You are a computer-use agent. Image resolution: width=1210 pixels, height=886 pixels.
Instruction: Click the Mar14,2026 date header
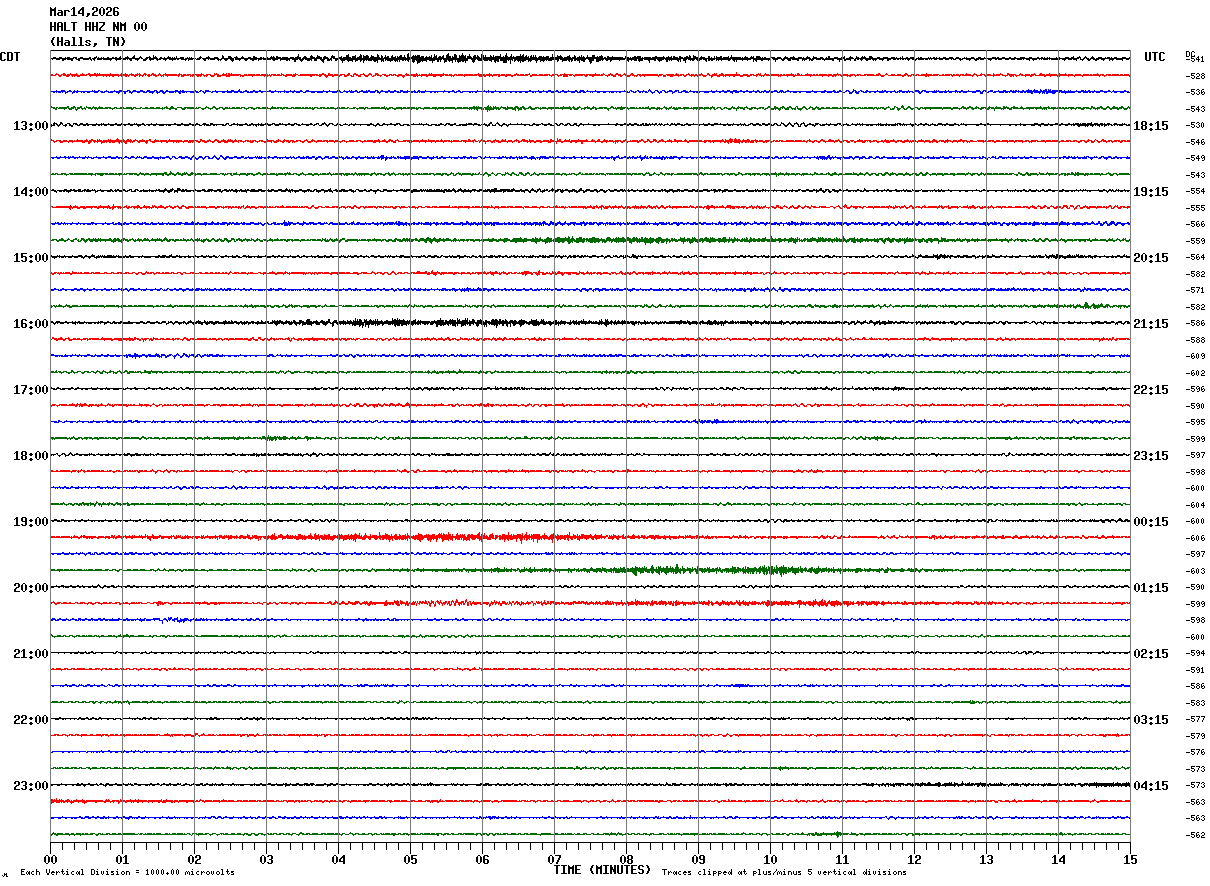(x=84, y=12)
